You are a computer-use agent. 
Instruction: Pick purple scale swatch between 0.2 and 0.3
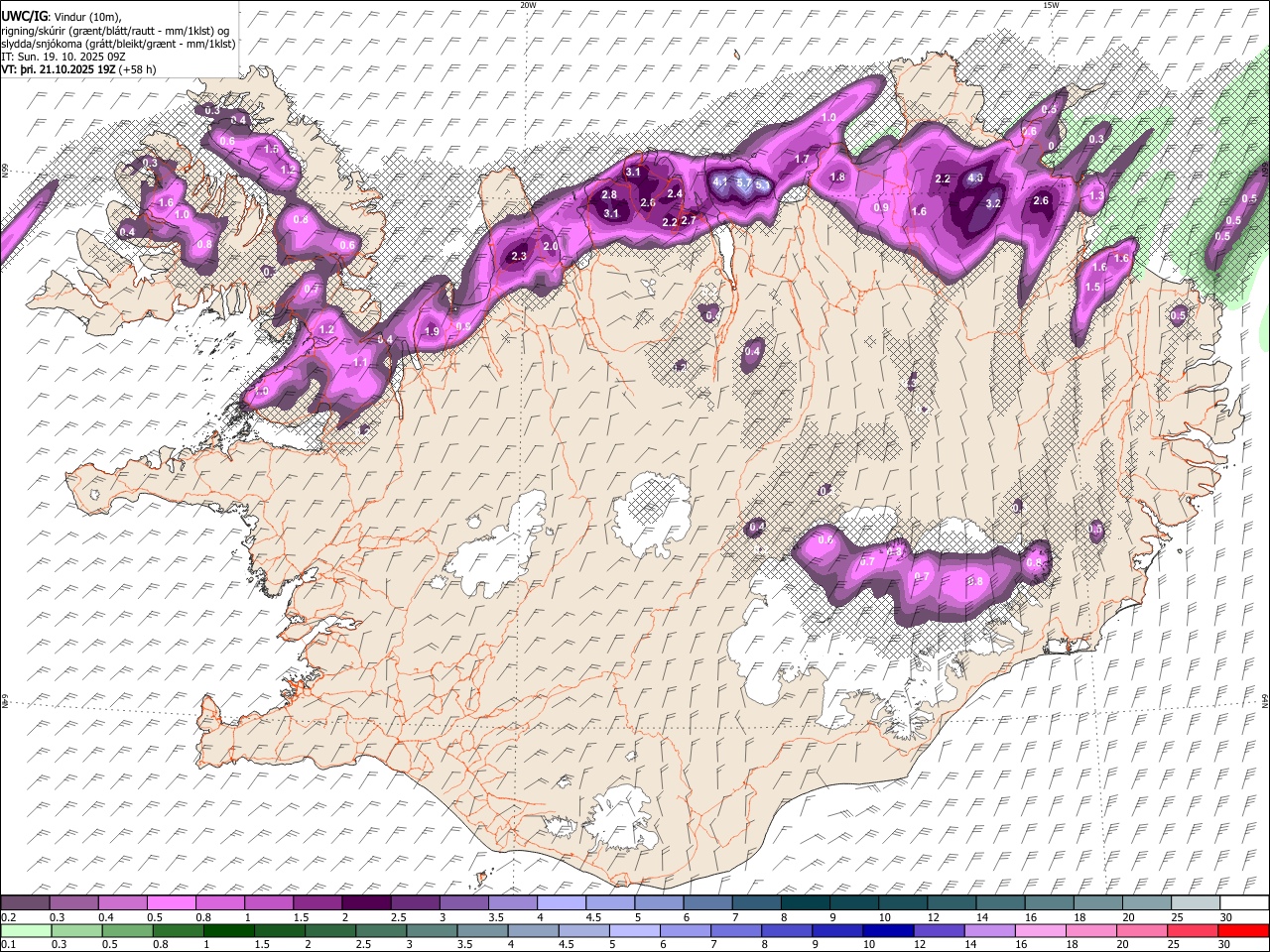click(x=26, y=902)
